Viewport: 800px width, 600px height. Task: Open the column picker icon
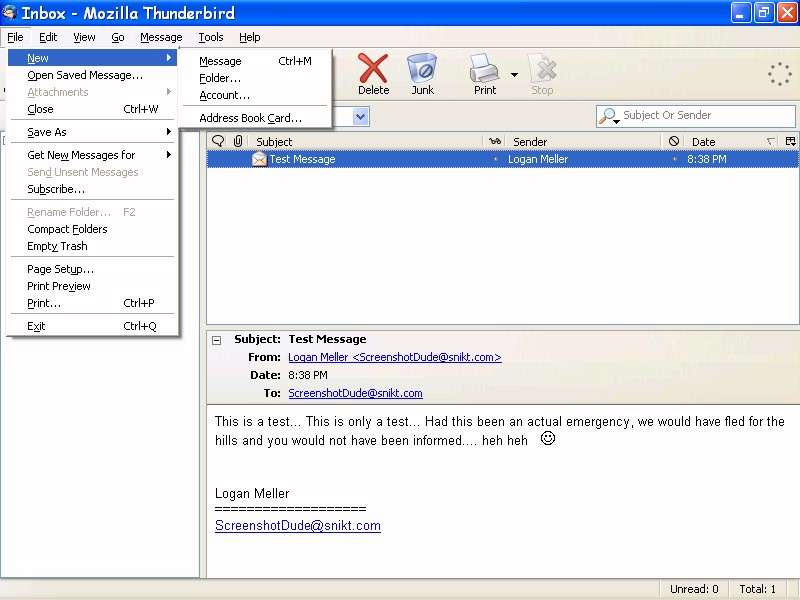(x=790, y=141)
